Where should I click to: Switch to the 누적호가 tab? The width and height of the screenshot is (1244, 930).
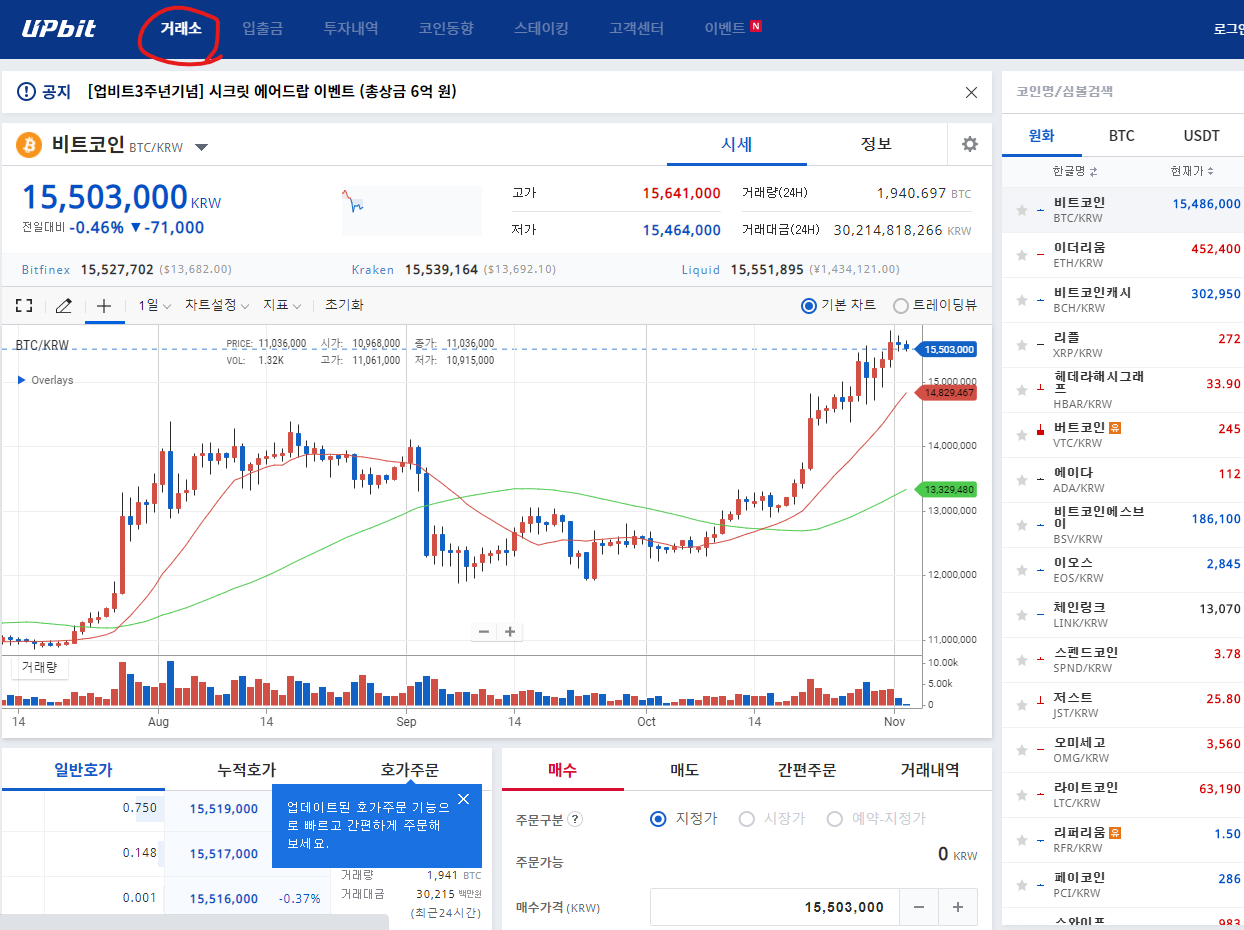[x=246, y=770]
